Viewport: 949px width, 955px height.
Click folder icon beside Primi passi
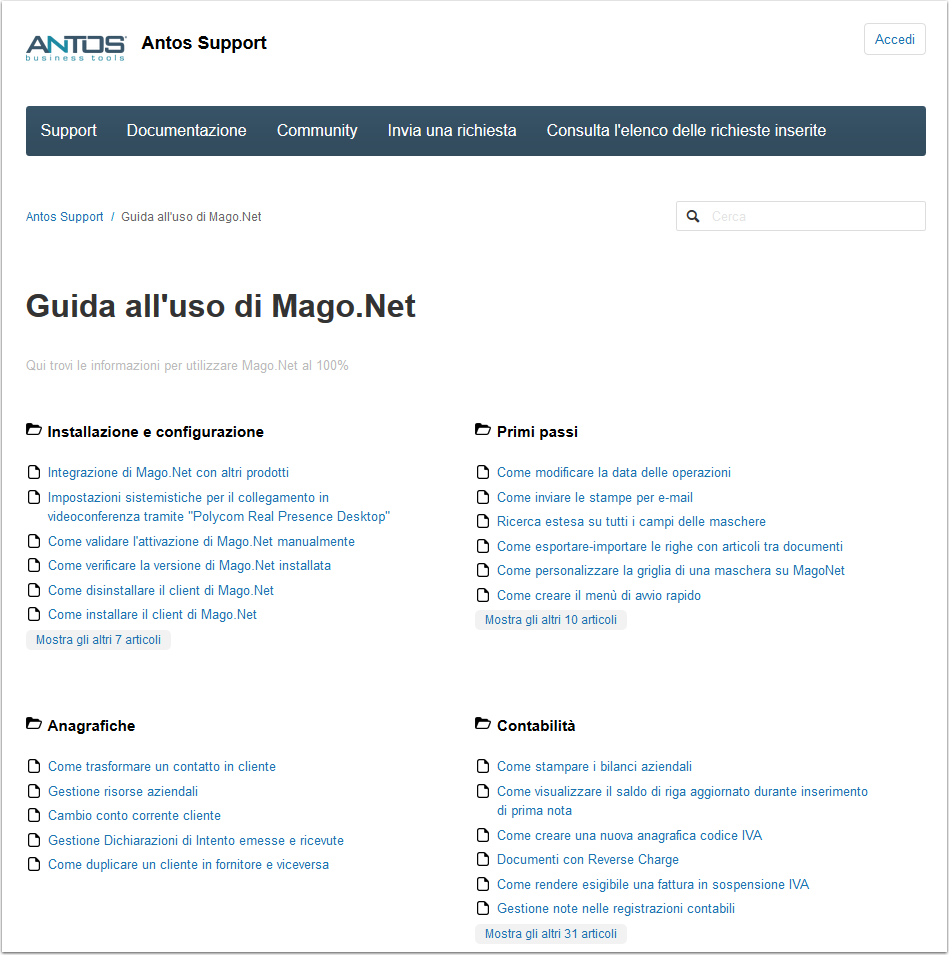coord(483,430)
